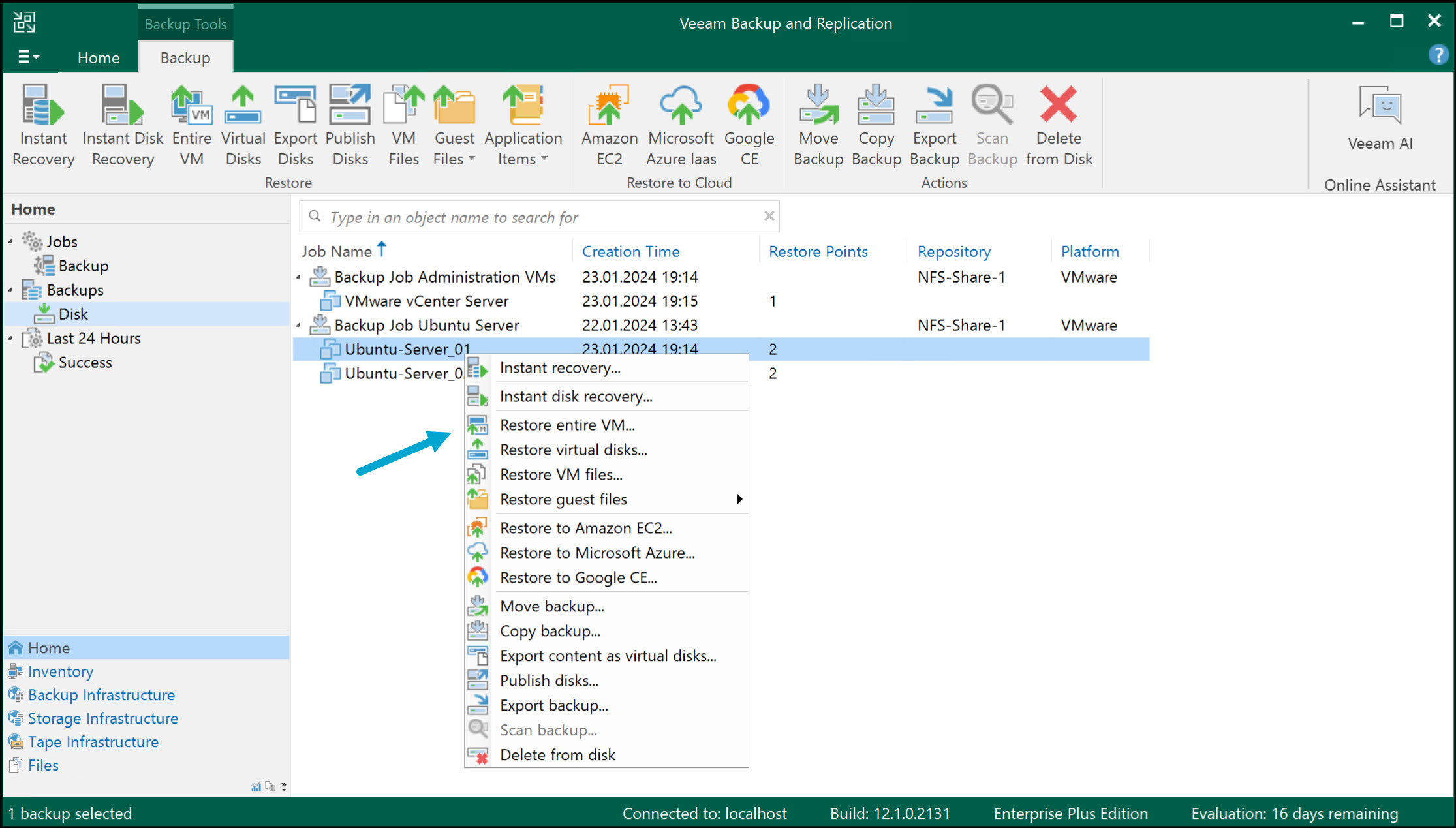Navigate to Tape Infrastructure section
This screenshot has height=828, width=1456.
(92, 742)
